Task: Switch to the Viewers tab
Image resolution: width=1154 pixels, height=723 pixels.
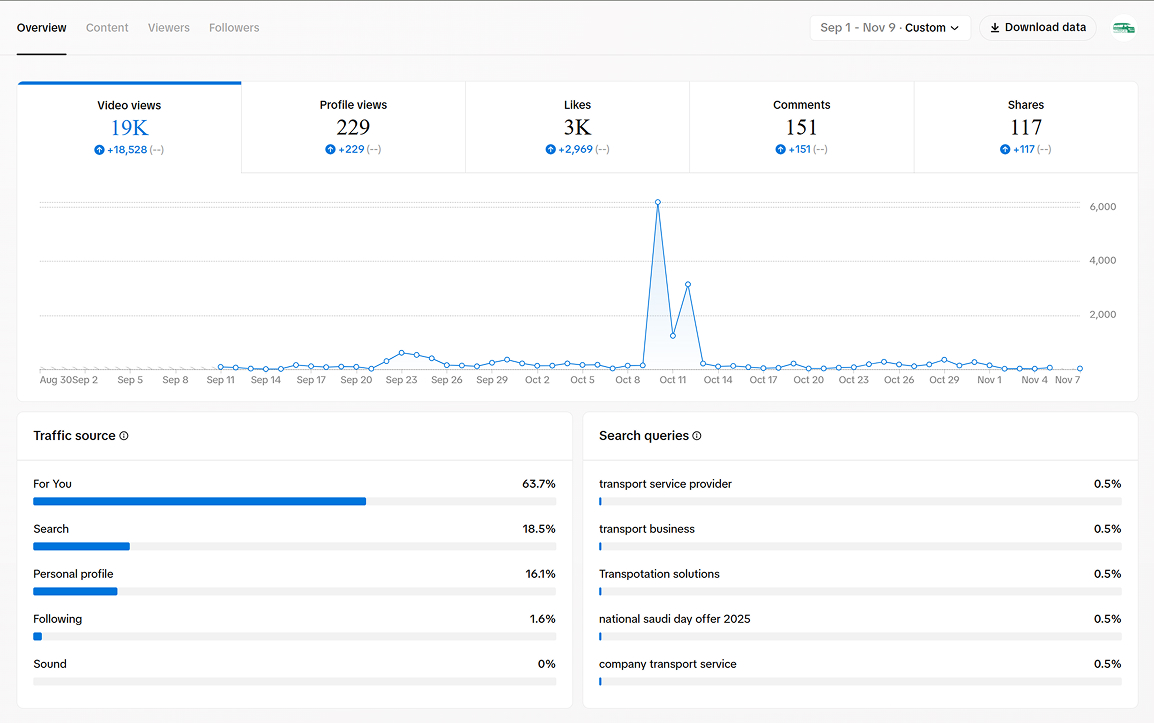Action: tap(168, 27)
